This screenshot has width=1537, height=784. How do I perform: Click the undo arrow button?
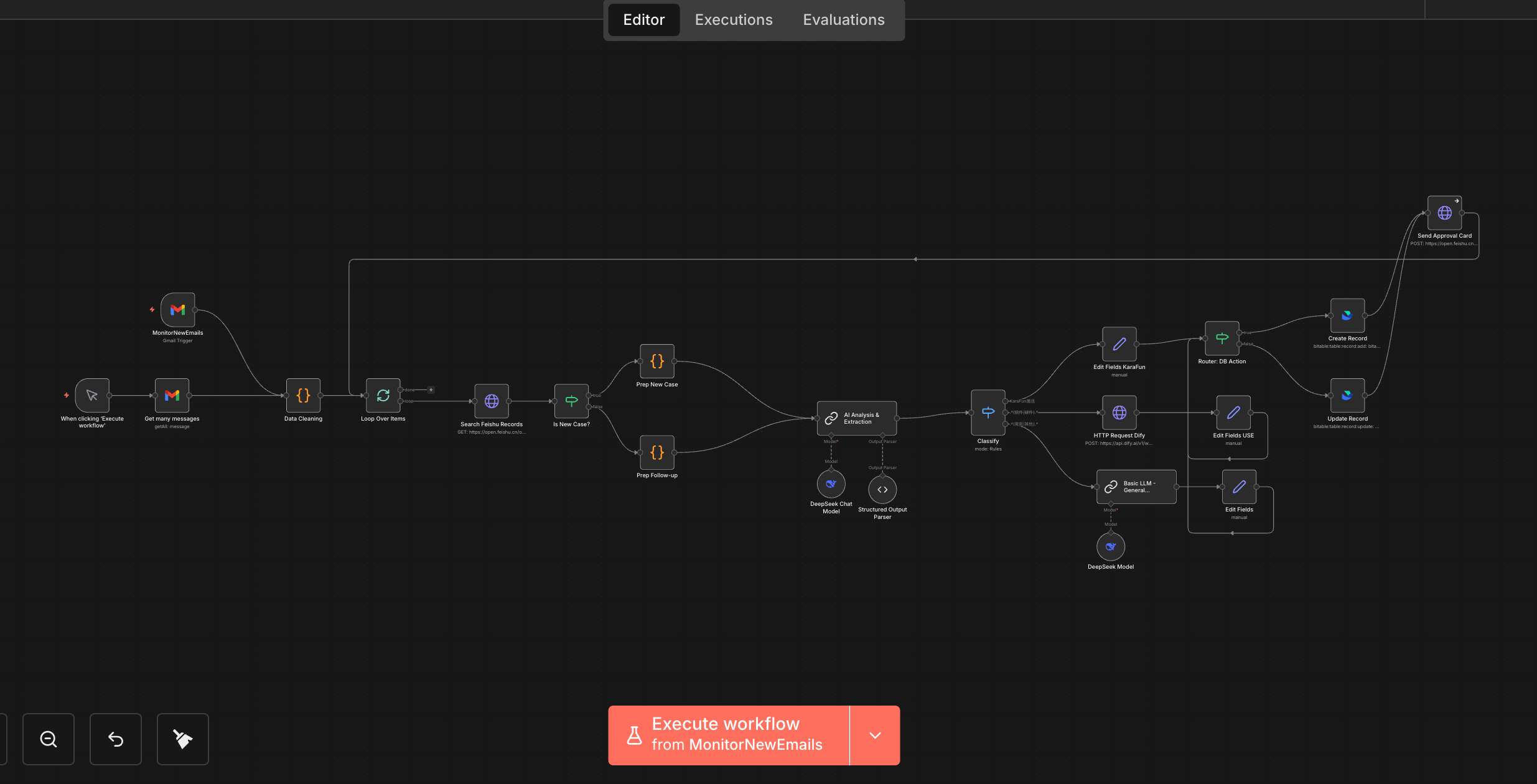116,739
